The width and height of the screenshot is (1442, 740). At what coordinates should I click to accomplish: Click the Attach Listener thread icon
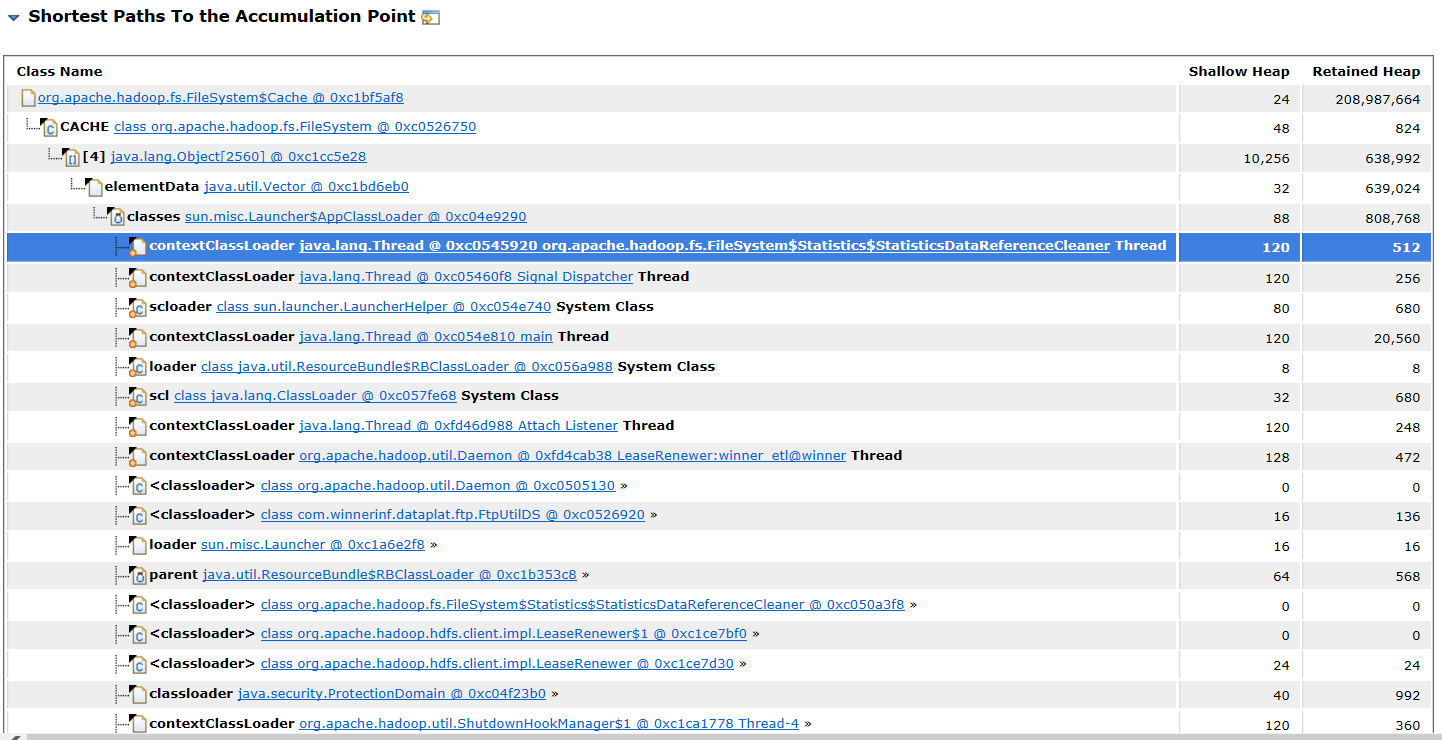tap(138, 426)
